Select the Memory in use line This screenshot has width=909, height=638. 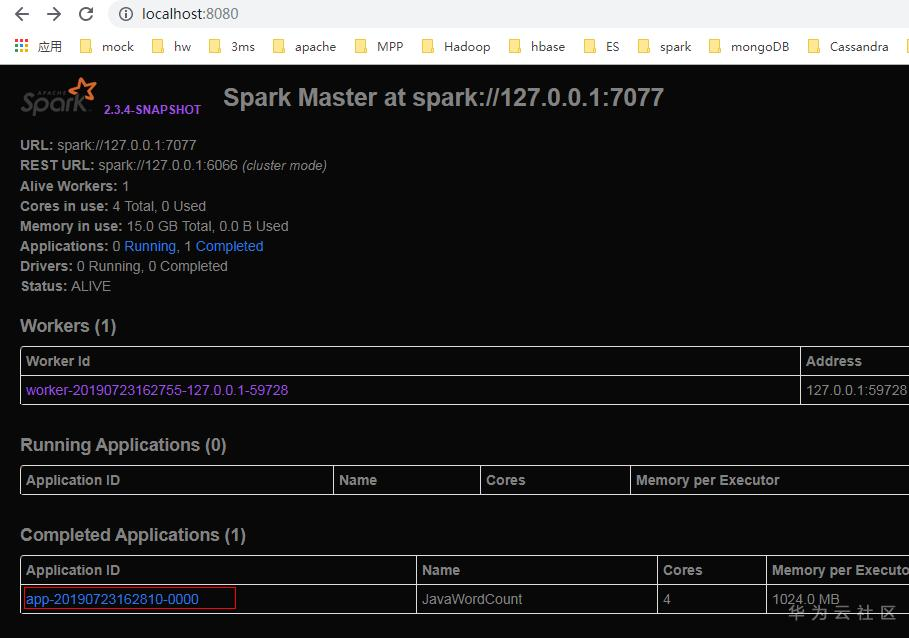coord(154,226)
